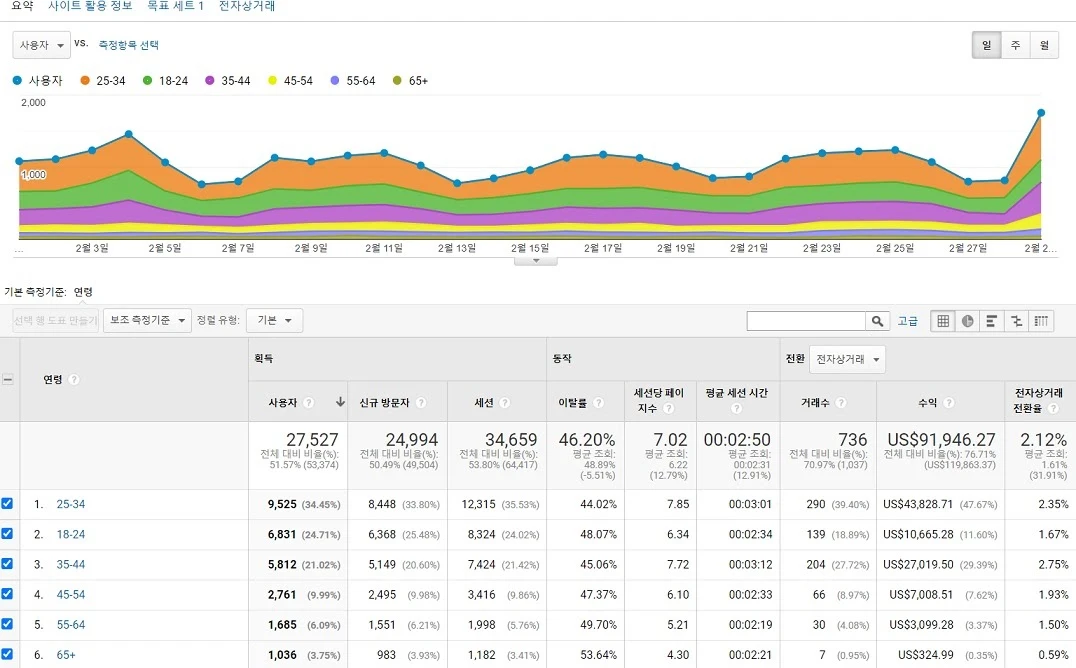1076x668 pixels.
Task: Click the search magnifier button
Action: tap(878, 321)
